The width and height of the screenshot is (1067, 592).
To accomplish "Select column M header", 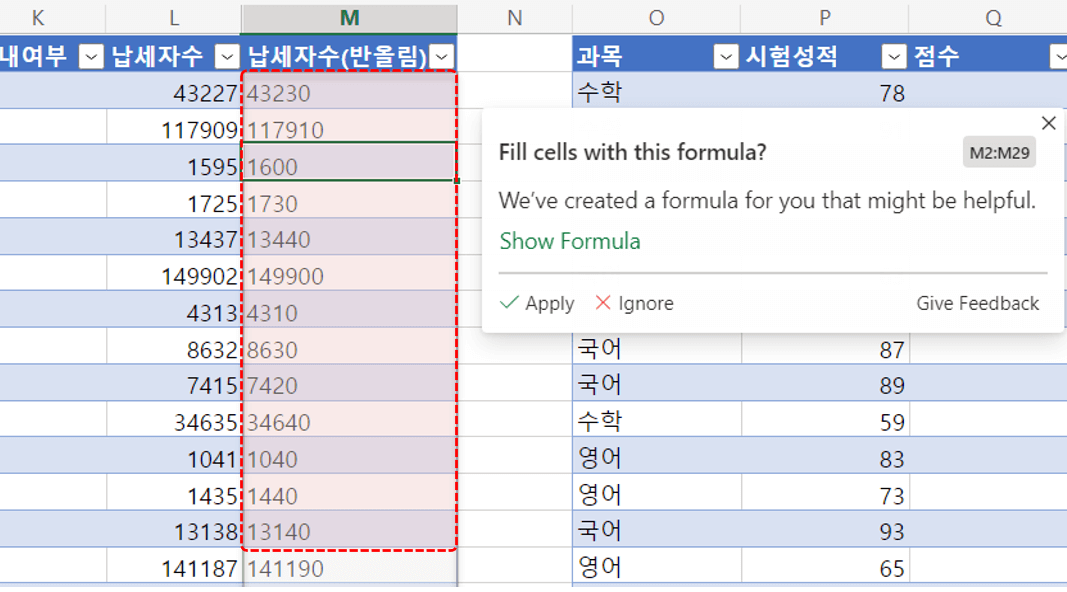I will [x=349, y=18].
